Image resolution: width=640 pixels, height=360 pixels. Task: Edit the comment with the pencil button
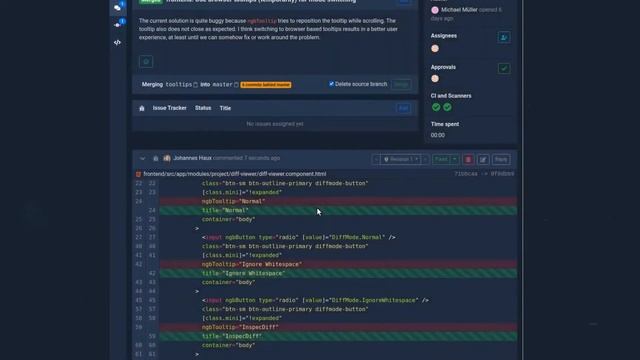pyautogui.click(x=483, y=160)
